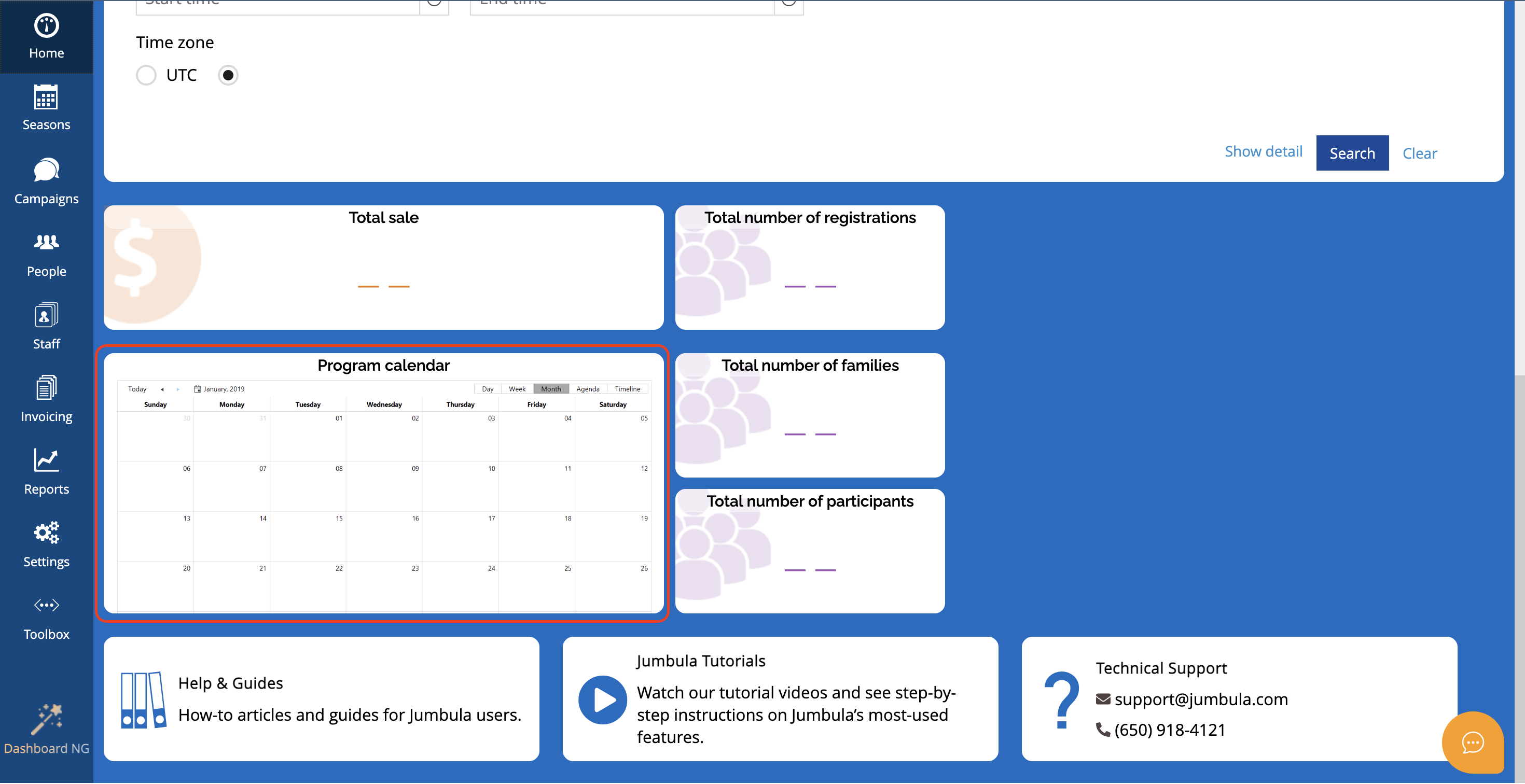
Task: Open Reports chart icon
Action: tap(46, 460)
